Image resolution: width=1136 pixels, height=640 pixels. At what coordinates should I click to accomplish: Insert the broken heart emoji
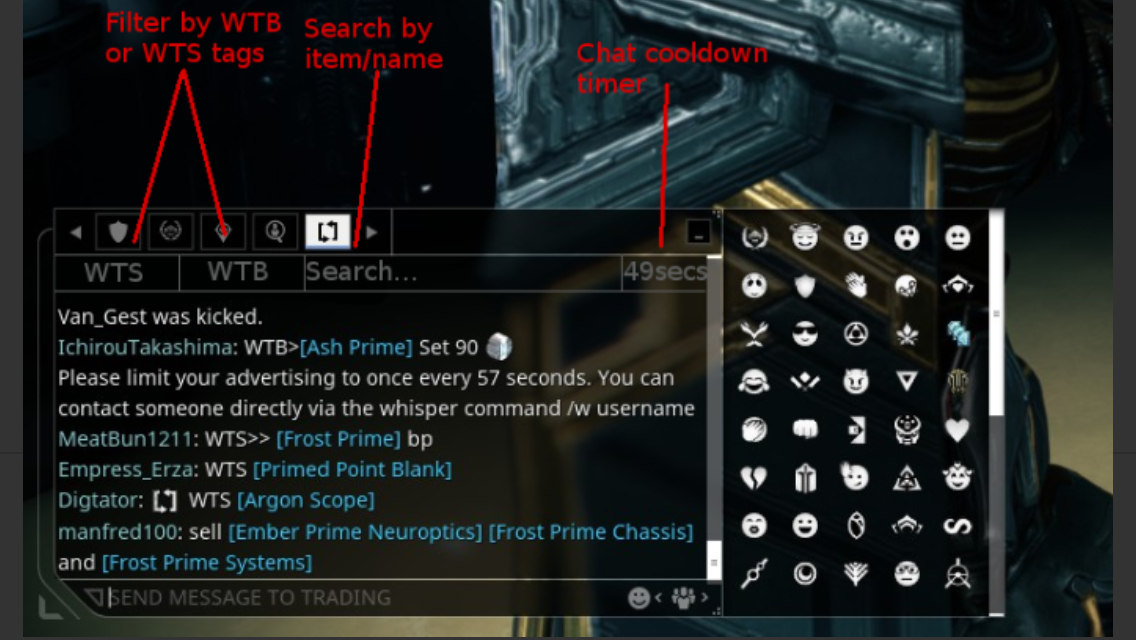(753, 478)
